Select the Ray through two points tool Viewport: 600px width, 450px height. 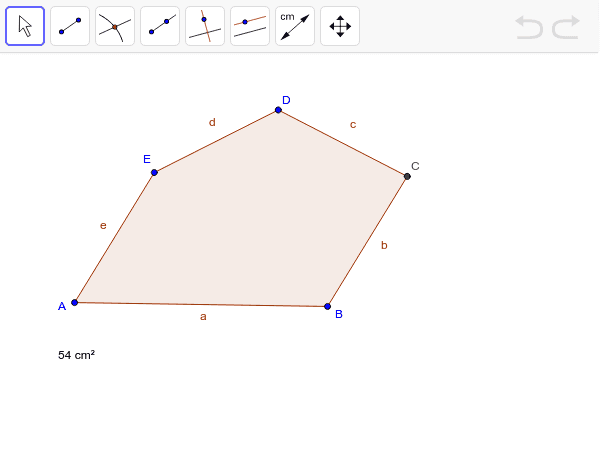coord(160,26)
